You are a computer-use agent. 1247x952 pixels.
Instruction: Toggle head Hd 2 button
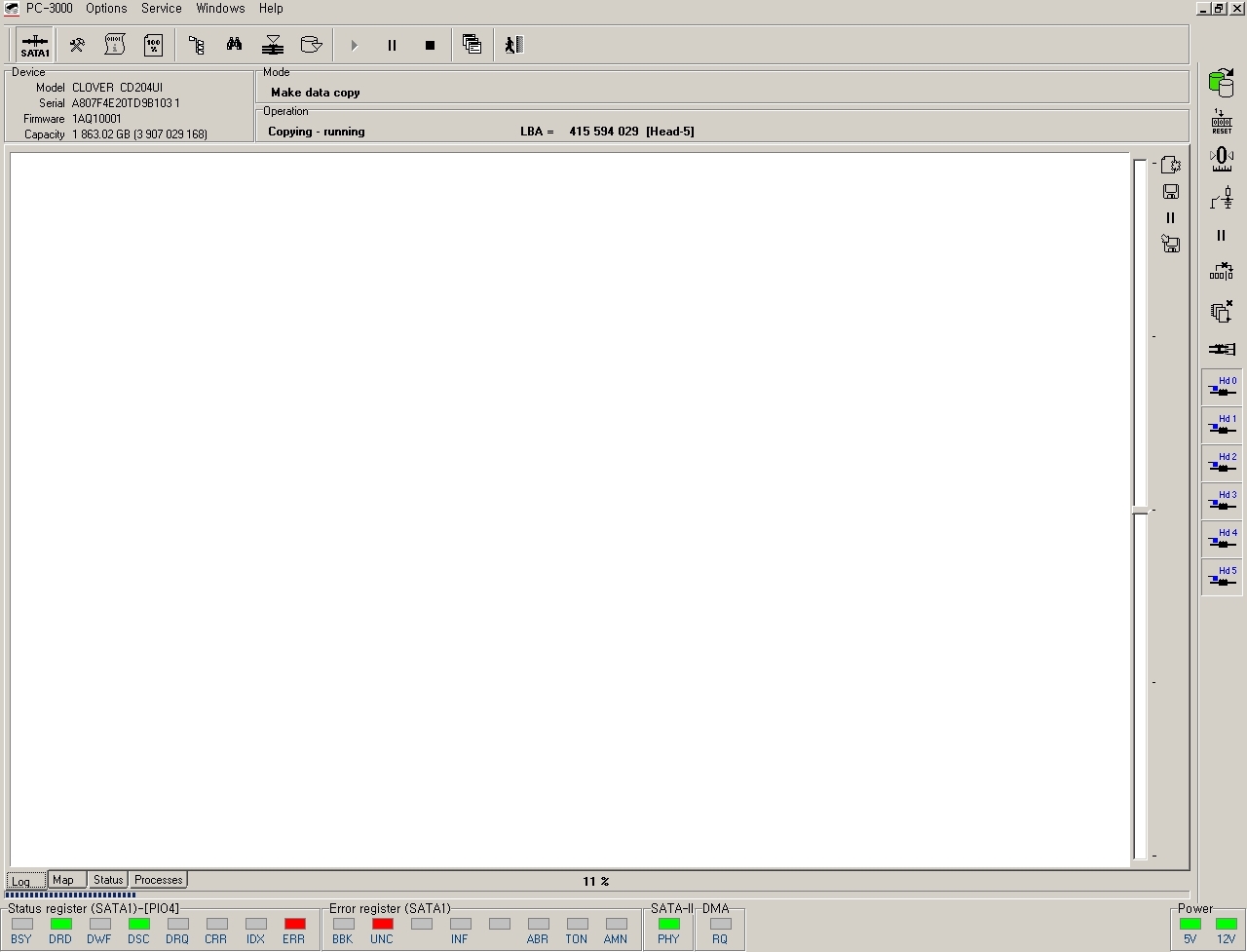pyautogui.click(x=1222, y=463)
